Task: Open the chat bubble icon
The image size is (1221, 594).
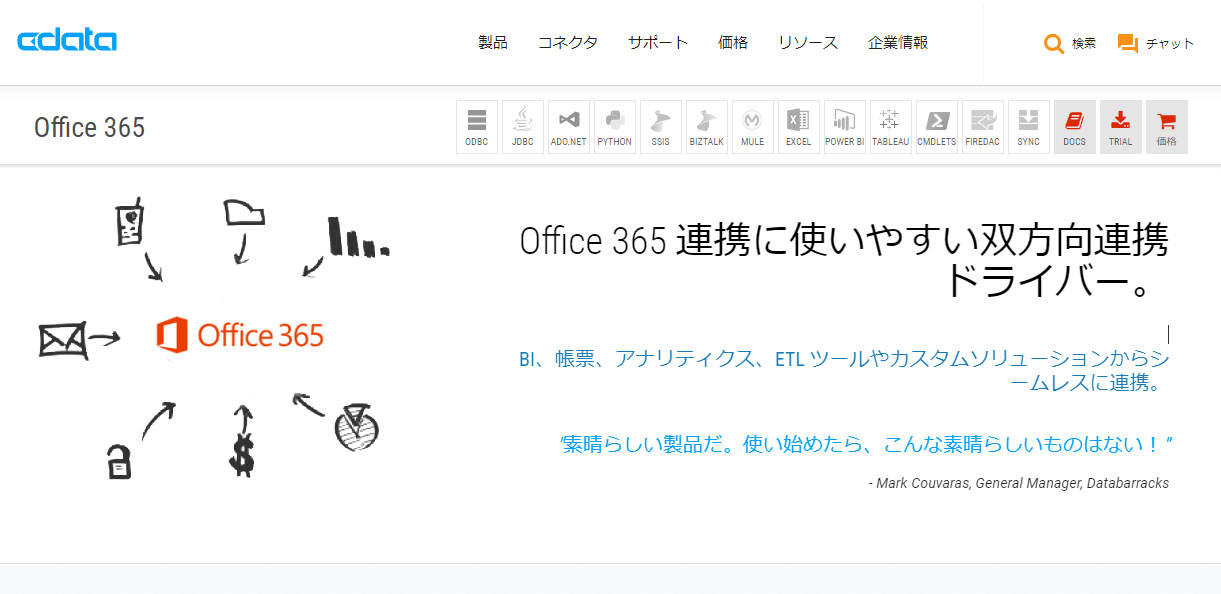Action: (x=1128, y=43)
